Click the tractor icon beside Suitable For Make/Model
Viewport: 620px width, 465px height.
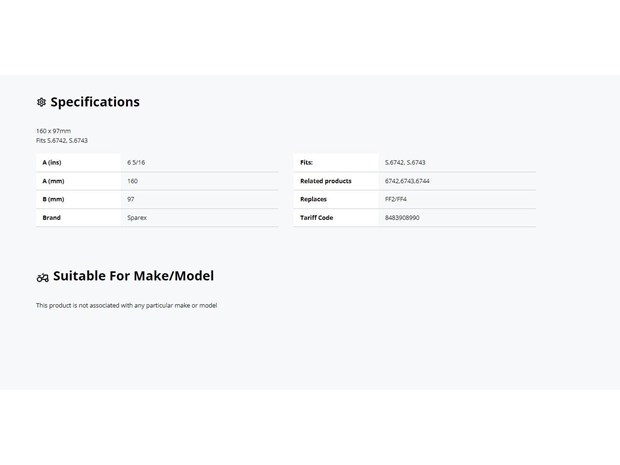pos(42,278)
